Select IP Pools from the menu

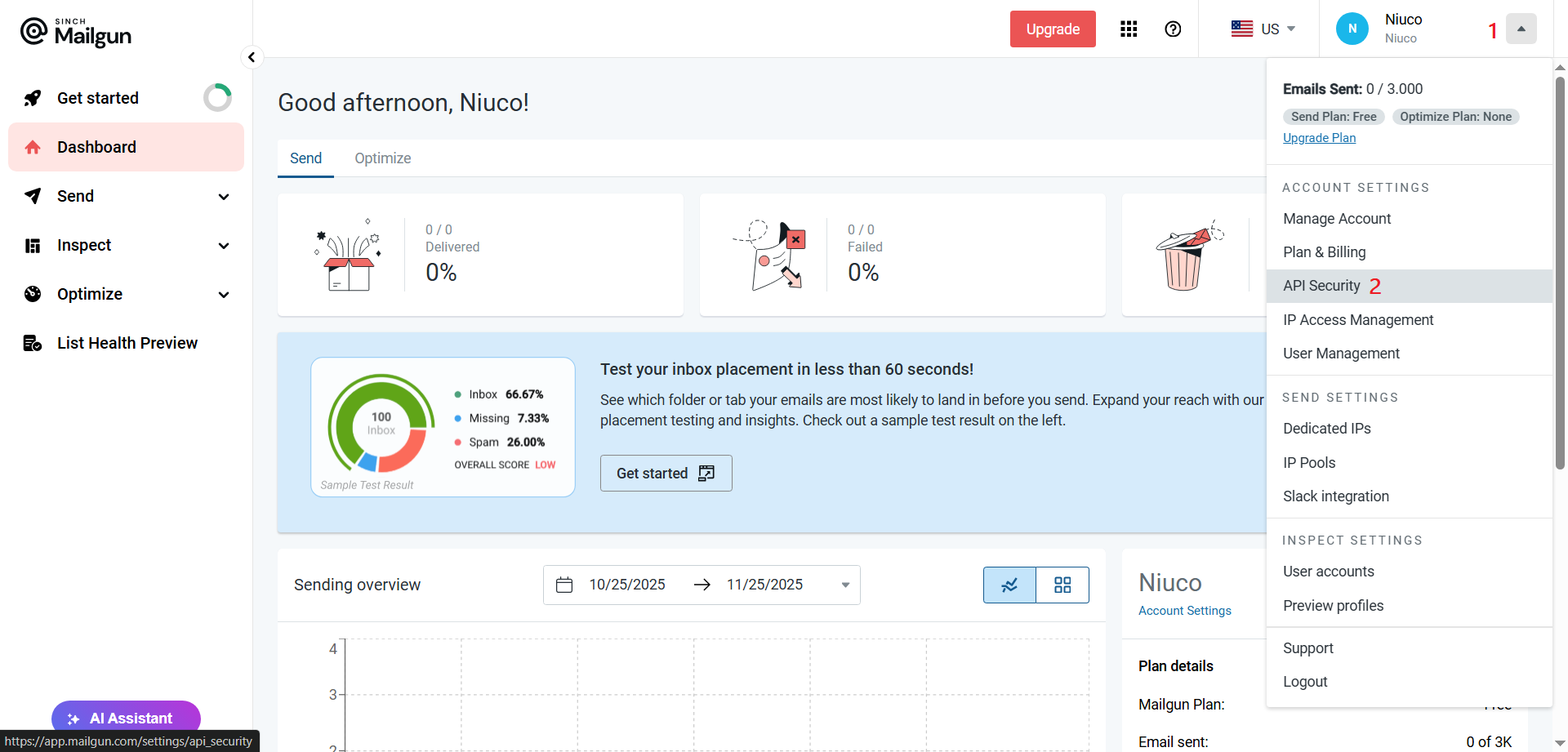point(1410,463)
